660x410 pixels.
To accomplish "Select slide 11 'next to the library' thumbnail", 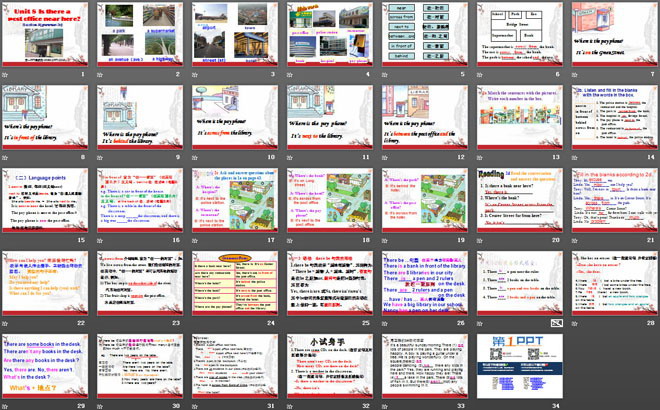I will [330, 117].
